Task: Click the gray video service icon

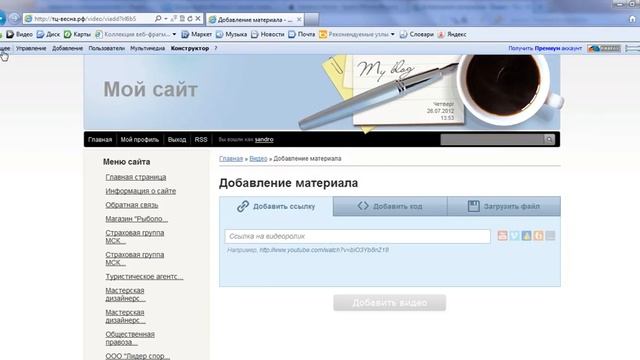Action: pos(550,236)
